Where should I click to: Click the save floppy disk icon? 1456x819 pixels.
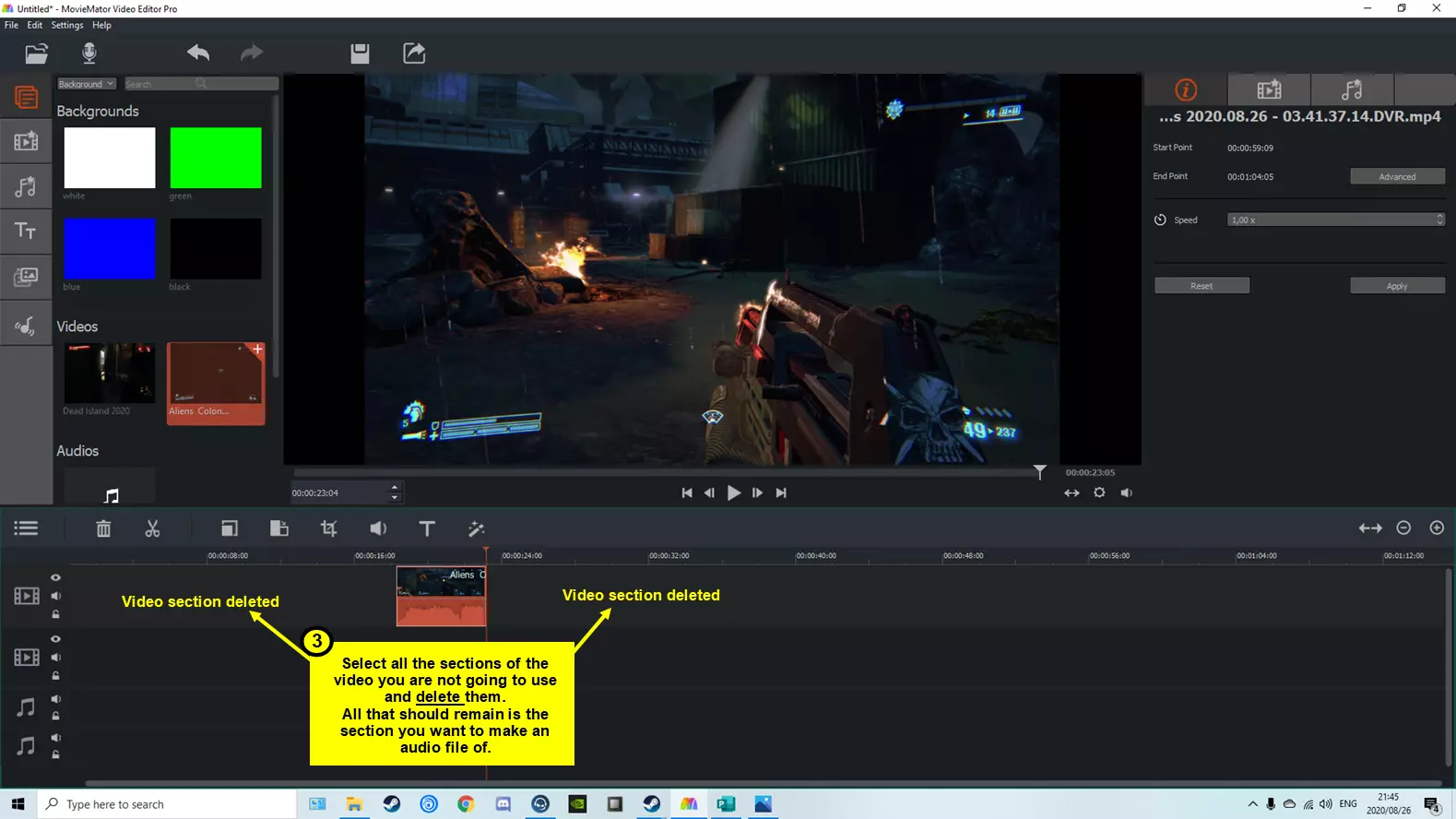(x=360, y=53)
